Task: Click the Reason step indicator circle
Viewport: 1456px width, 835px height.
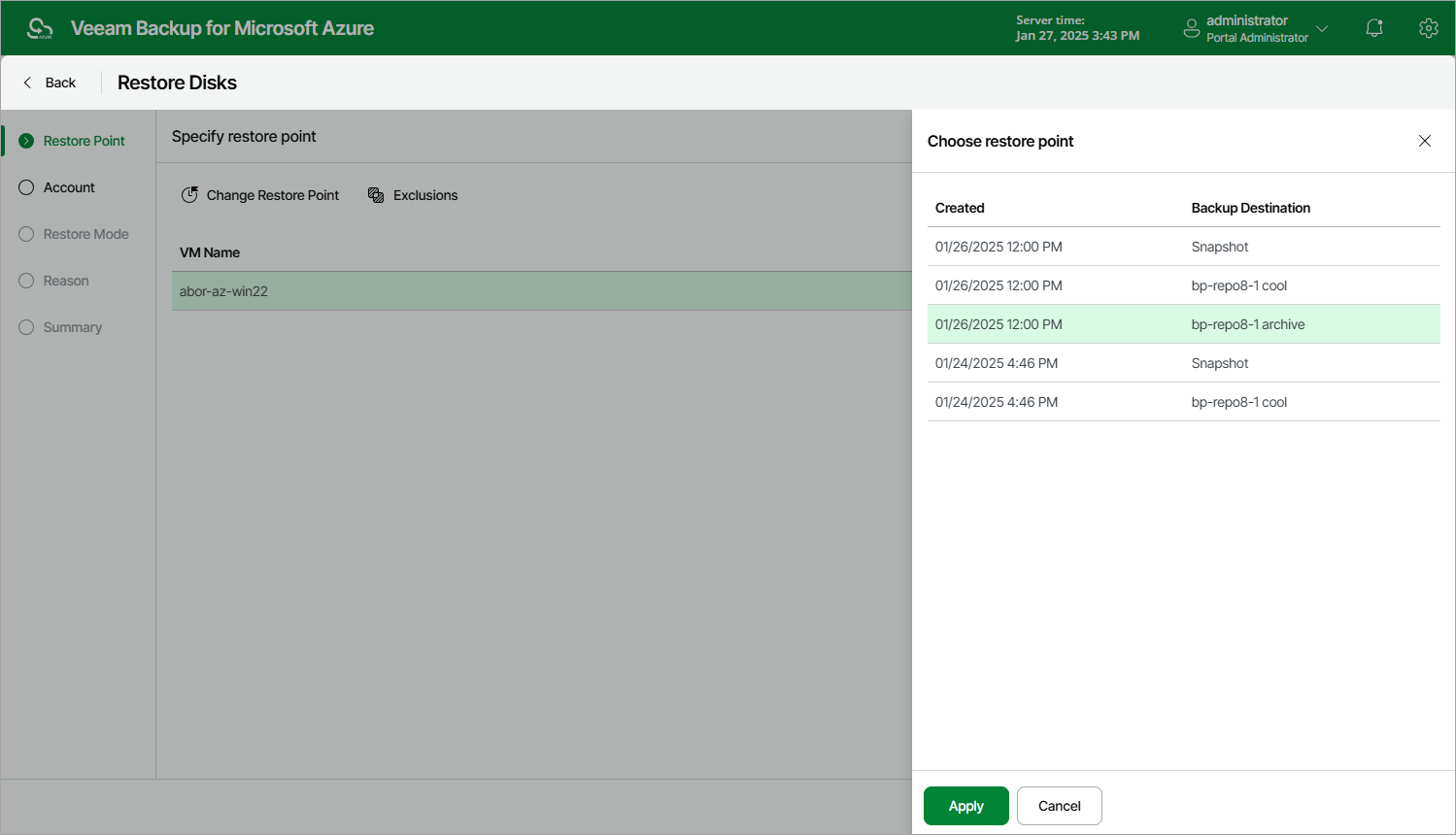Action: click(26, 281)
